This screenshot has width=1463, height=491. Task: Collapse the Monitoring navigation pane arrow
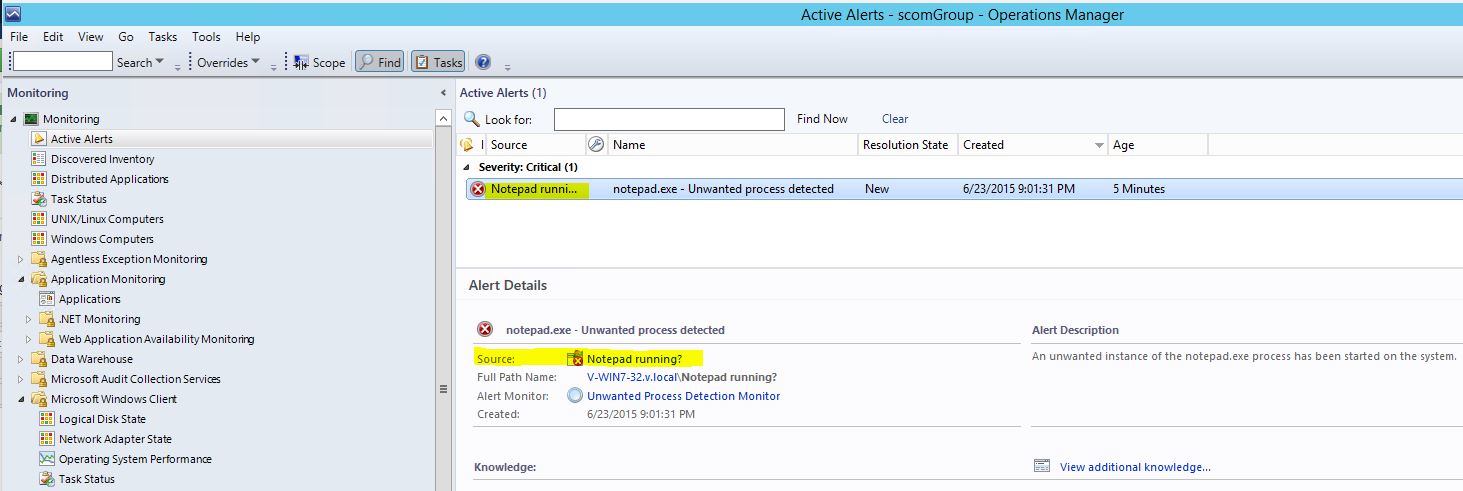point(443,93)
